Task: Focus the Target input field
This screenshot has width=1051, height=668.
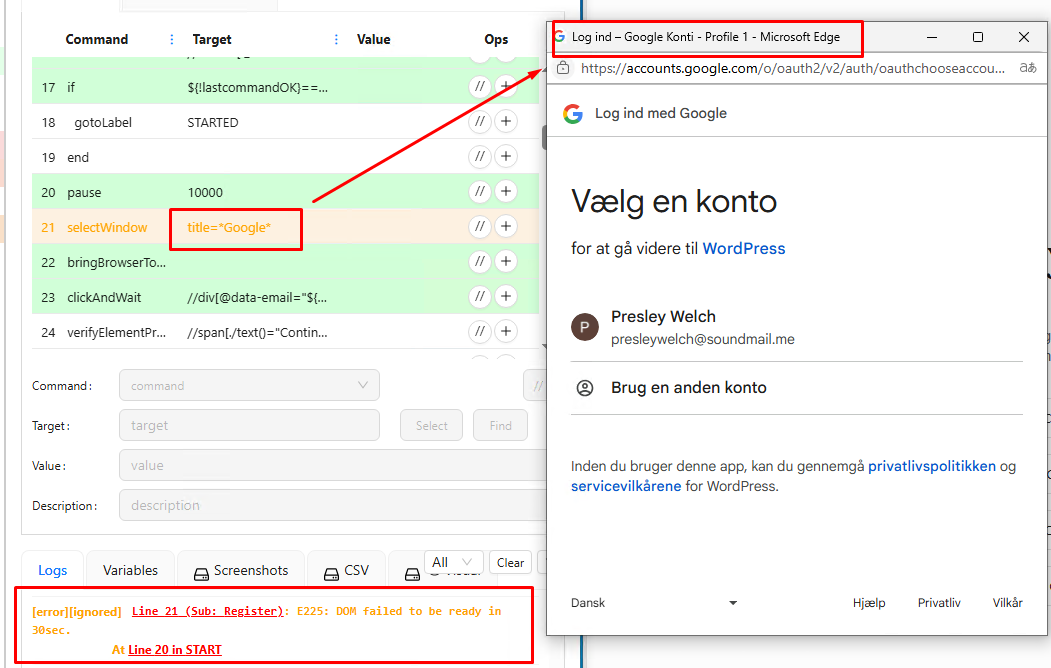Action: [249, 425]
